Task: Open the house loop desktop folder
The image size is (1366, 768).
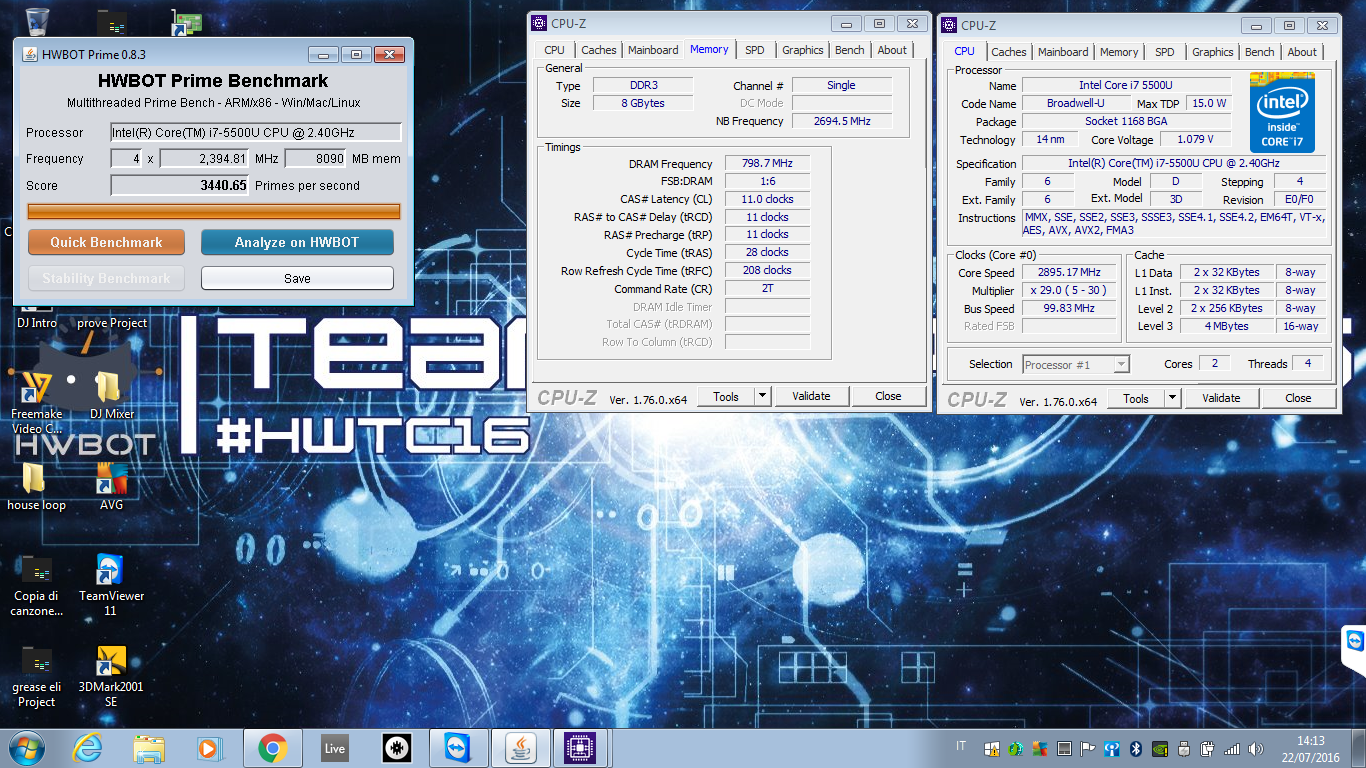Action: coord(36,488)
